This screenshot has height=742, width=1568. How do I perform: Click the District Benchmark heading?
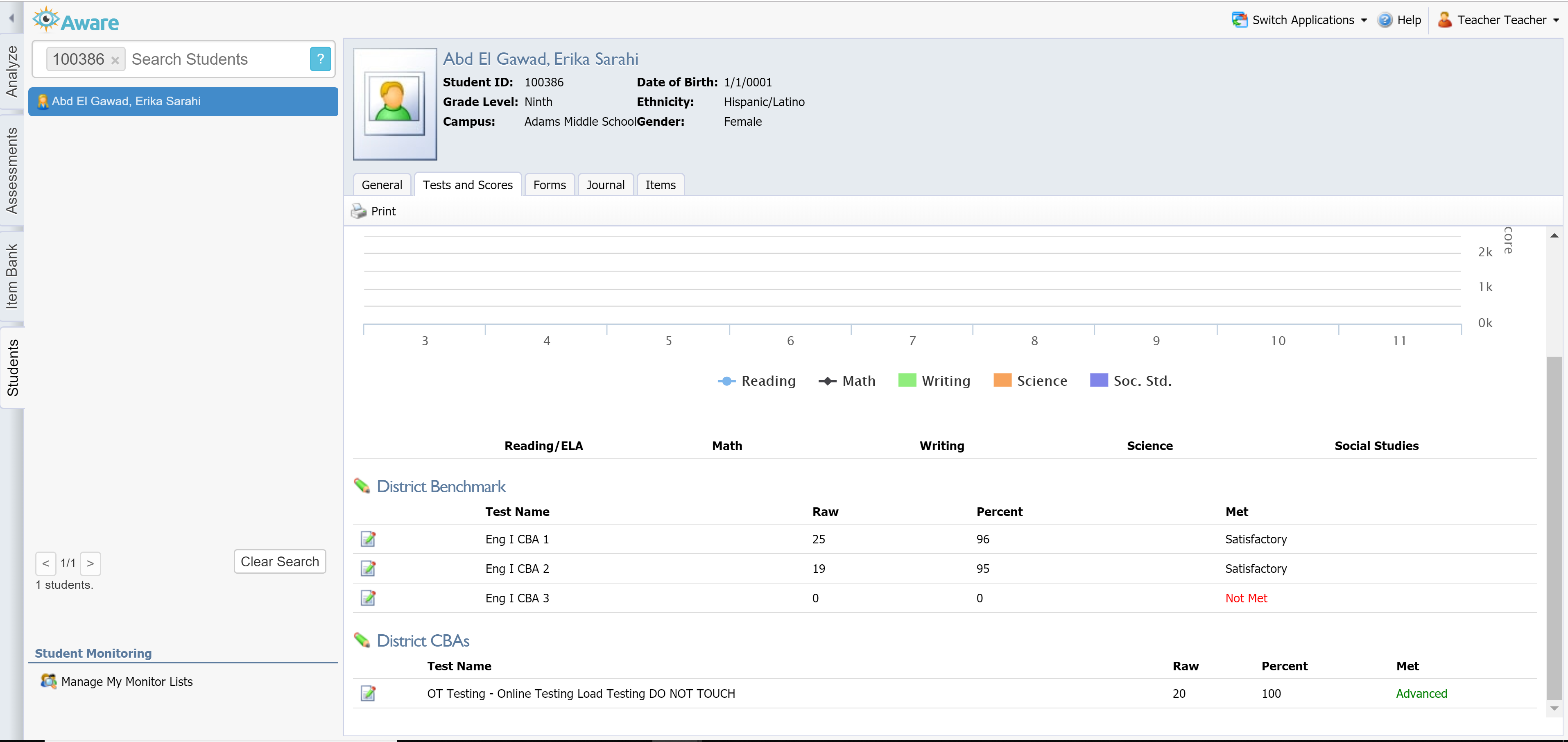[441, 486]
